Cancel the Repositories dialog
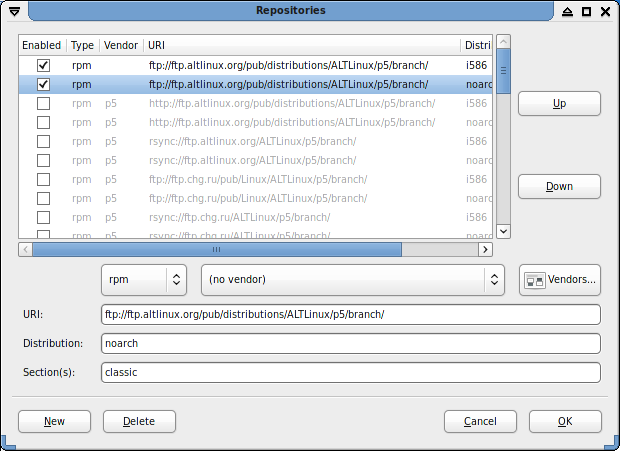Viewport: 620px width, 451px height. pos(480,421)
